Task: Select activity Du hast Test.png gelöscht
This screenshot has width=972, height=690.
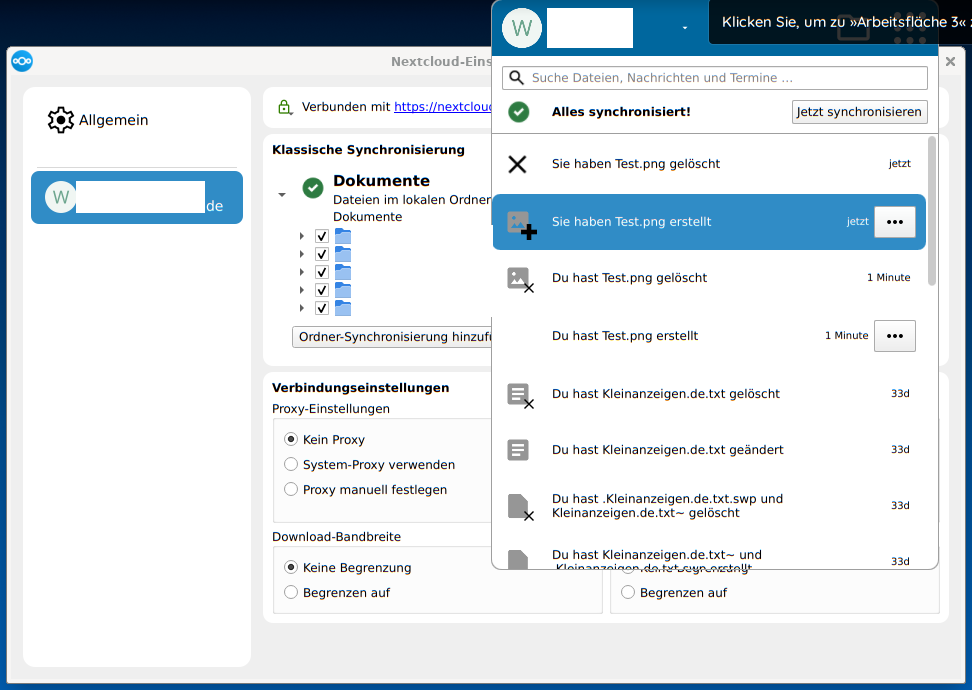Action: [x=709, y=278]
